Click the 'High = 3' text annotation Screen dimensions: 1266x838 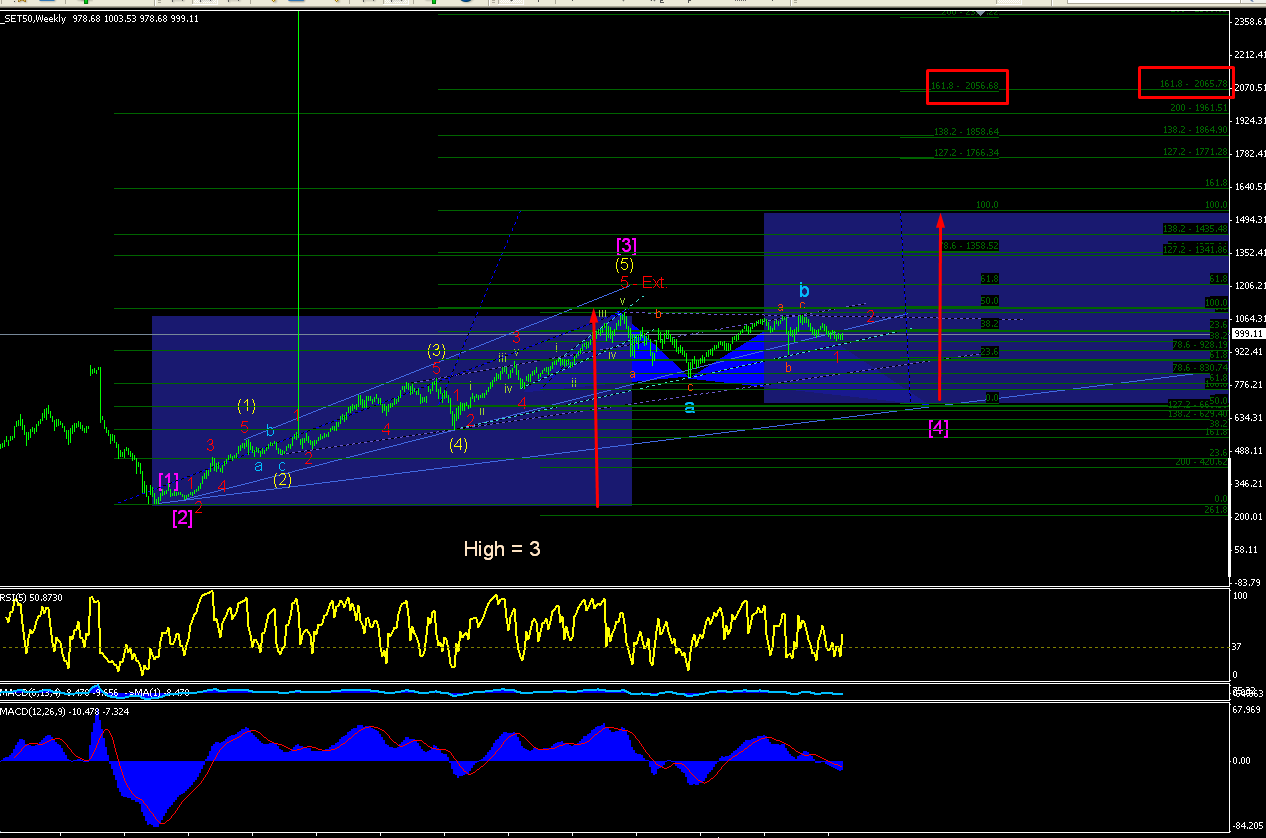[502, 548]
